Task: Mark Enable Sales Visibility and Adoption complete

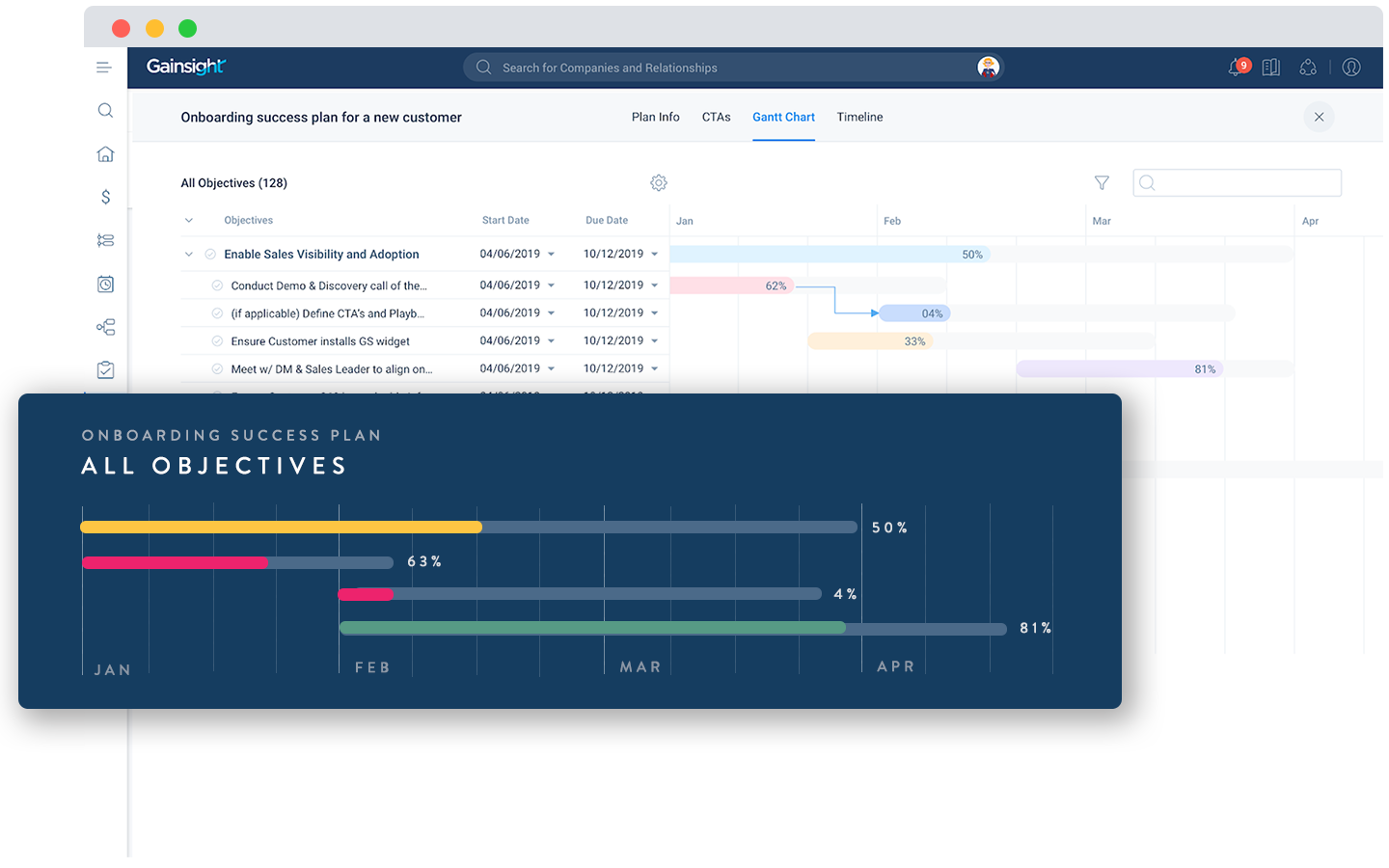Action: click(x=210, y=255)
